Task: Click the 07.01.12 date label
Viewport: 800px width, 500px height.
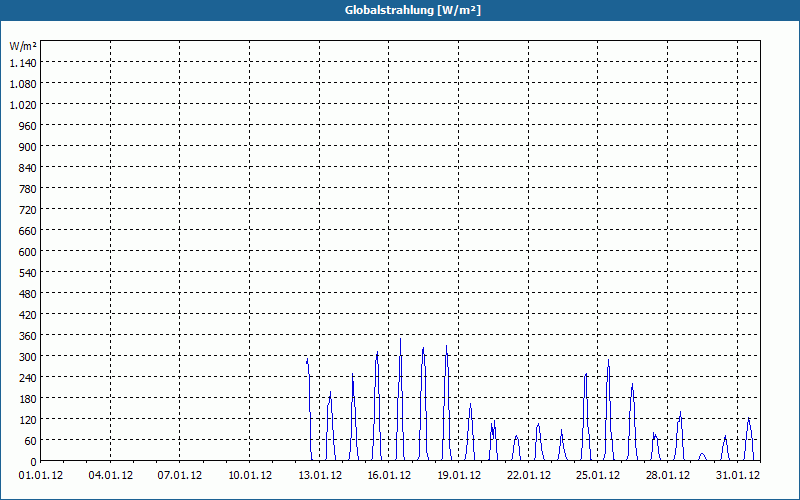Action: (180, 476)
